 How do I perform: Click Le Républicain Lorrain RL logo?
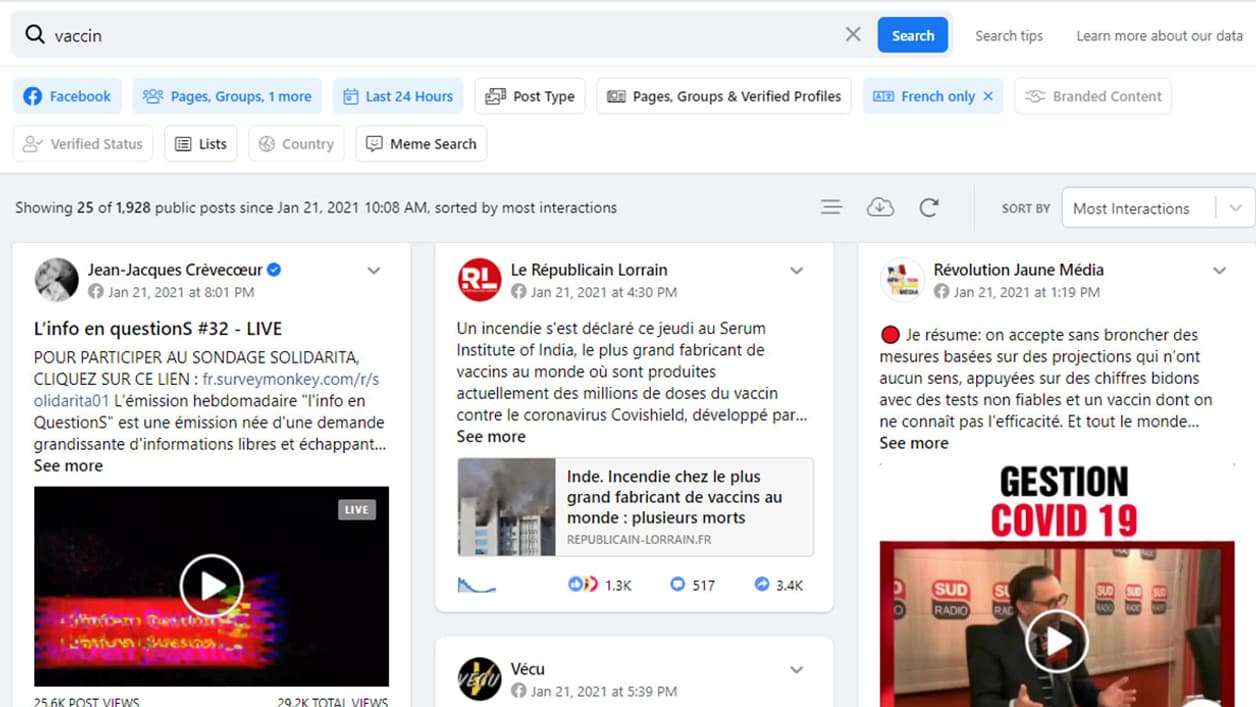(479, 280)
